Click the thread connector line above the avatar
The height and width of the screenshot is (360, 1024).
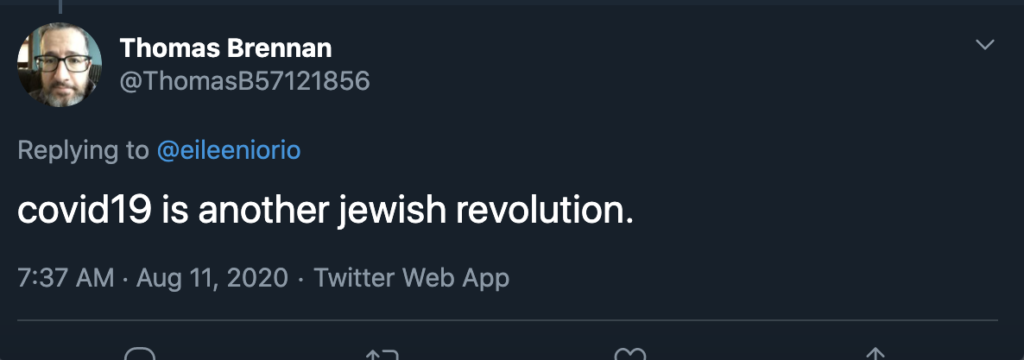click(x=60, y=7)
